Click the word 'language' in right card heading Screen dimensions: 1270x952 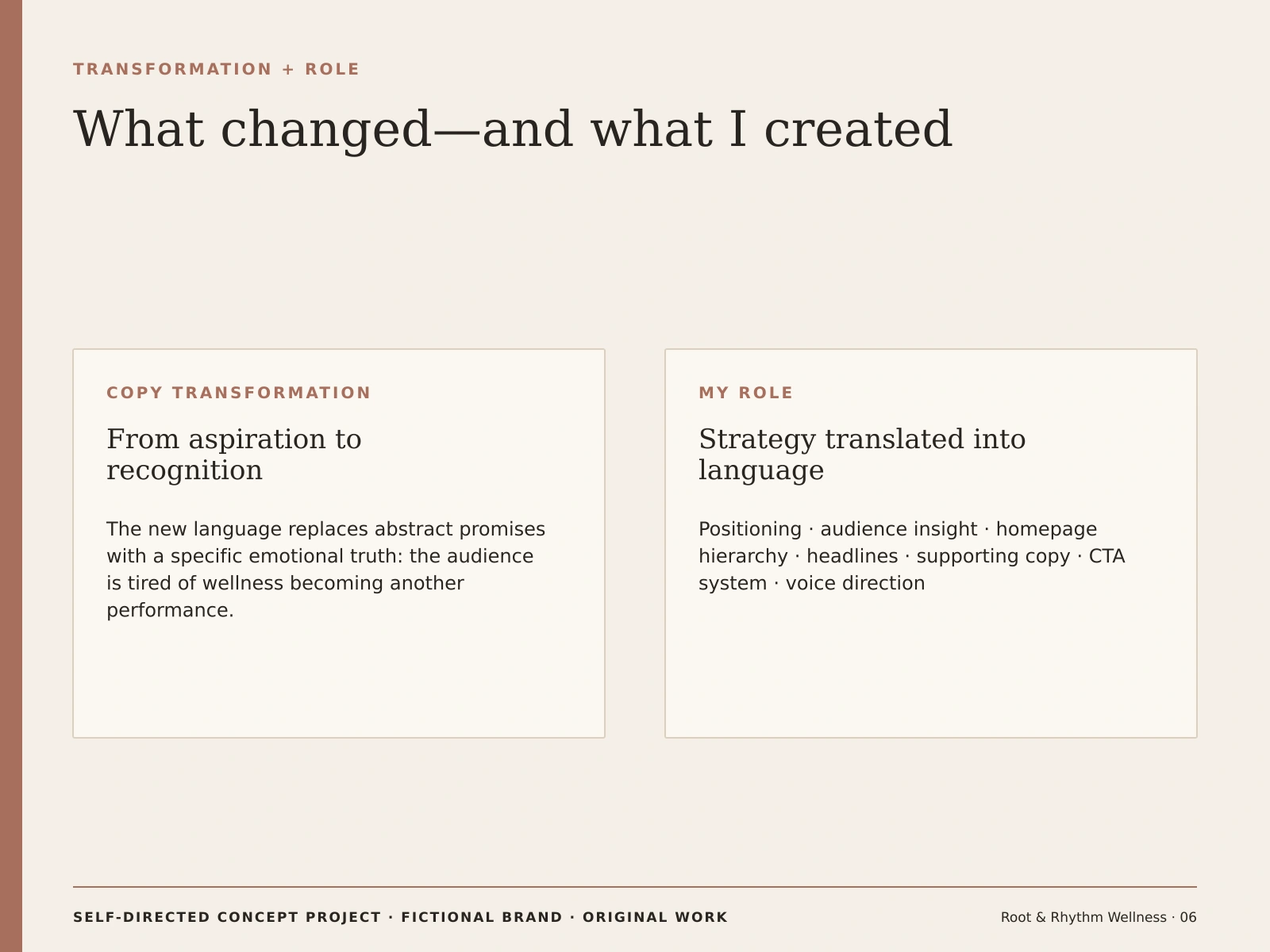[x=761, y=470]
